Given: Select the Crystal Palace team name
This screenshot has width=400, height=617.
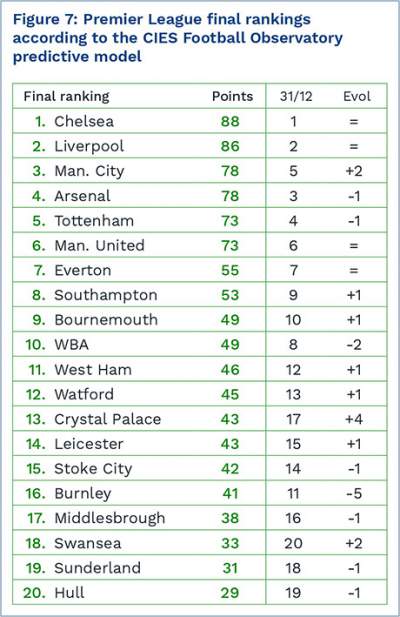Looking at the screenshot, I should coord(108,419).
